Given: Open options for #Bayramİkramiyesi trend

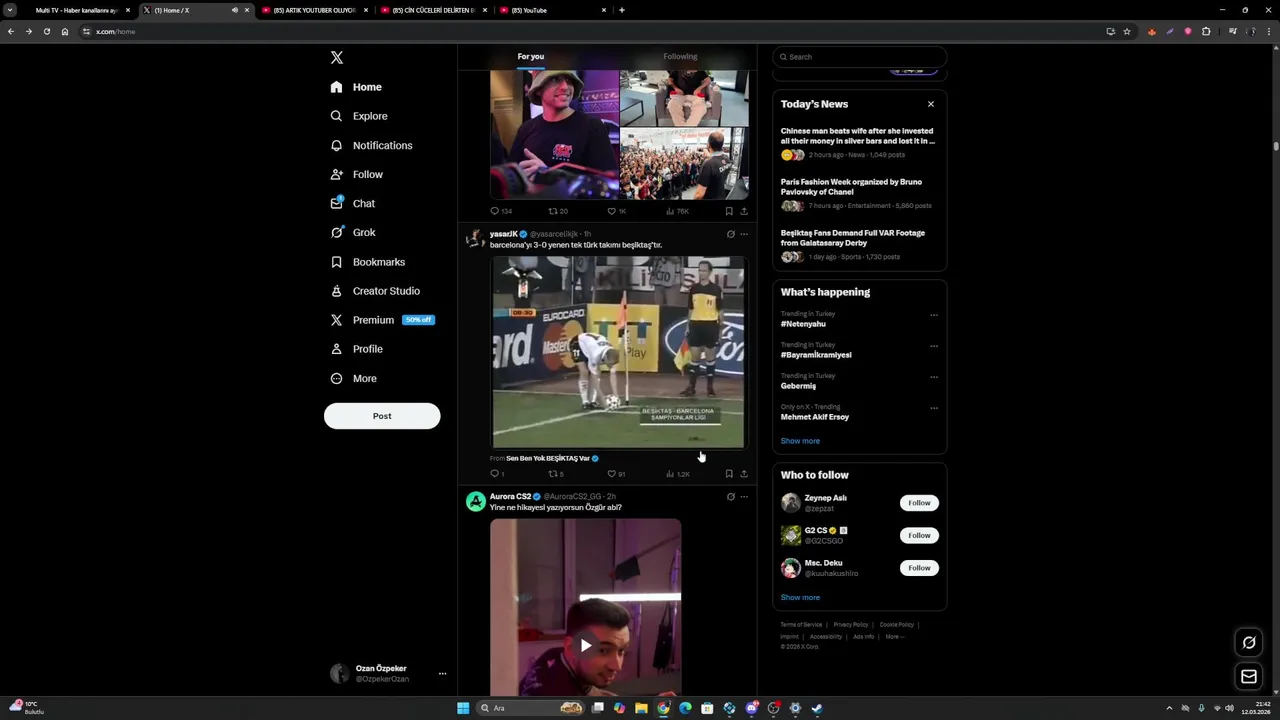Looking at the screenshot, I should coord(934,346).
